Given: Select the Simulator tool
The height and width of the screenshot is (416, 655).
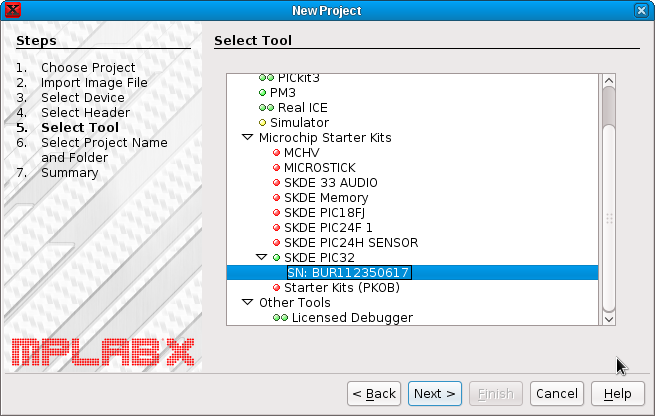Looking at the screenshot, I should click(x=300, y=123).
